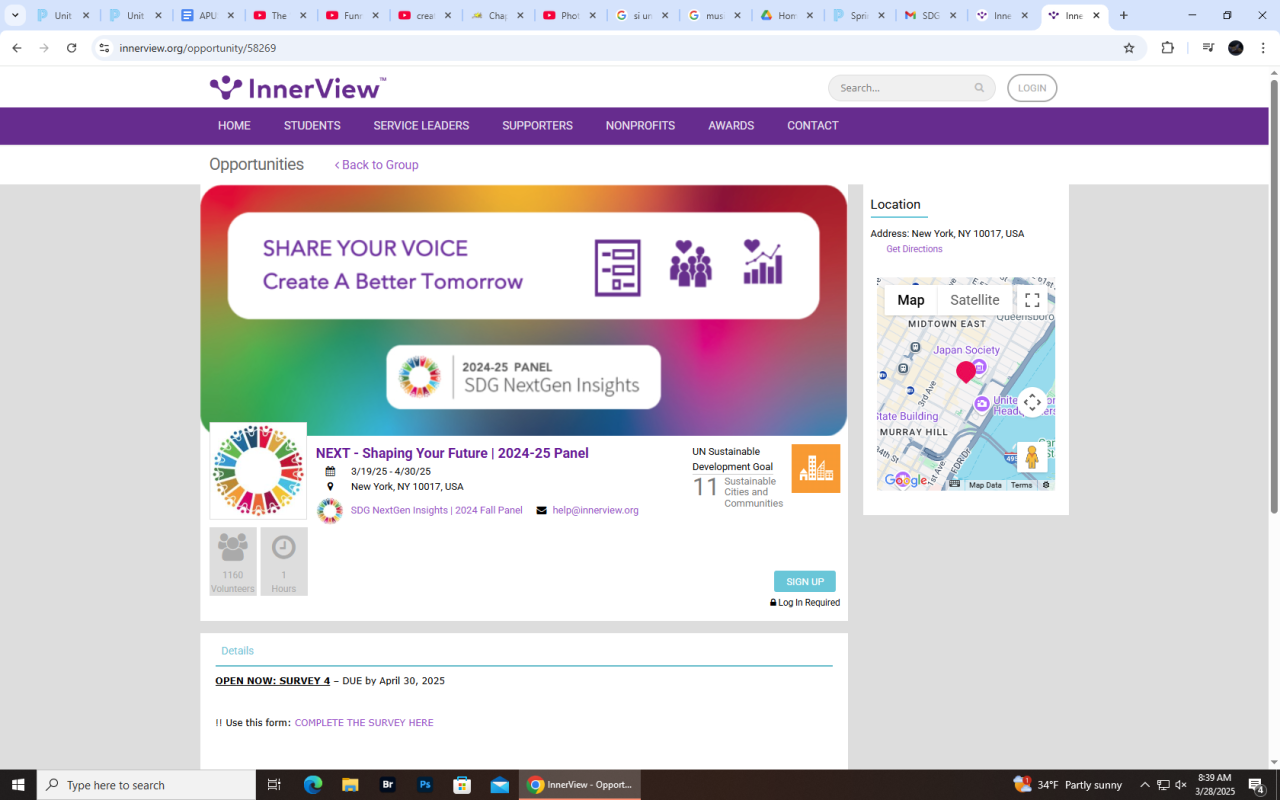This screenshot has width=1280, height=800.
Task: Open the CONTACT navigation item
Action: (x=813, y=126)
